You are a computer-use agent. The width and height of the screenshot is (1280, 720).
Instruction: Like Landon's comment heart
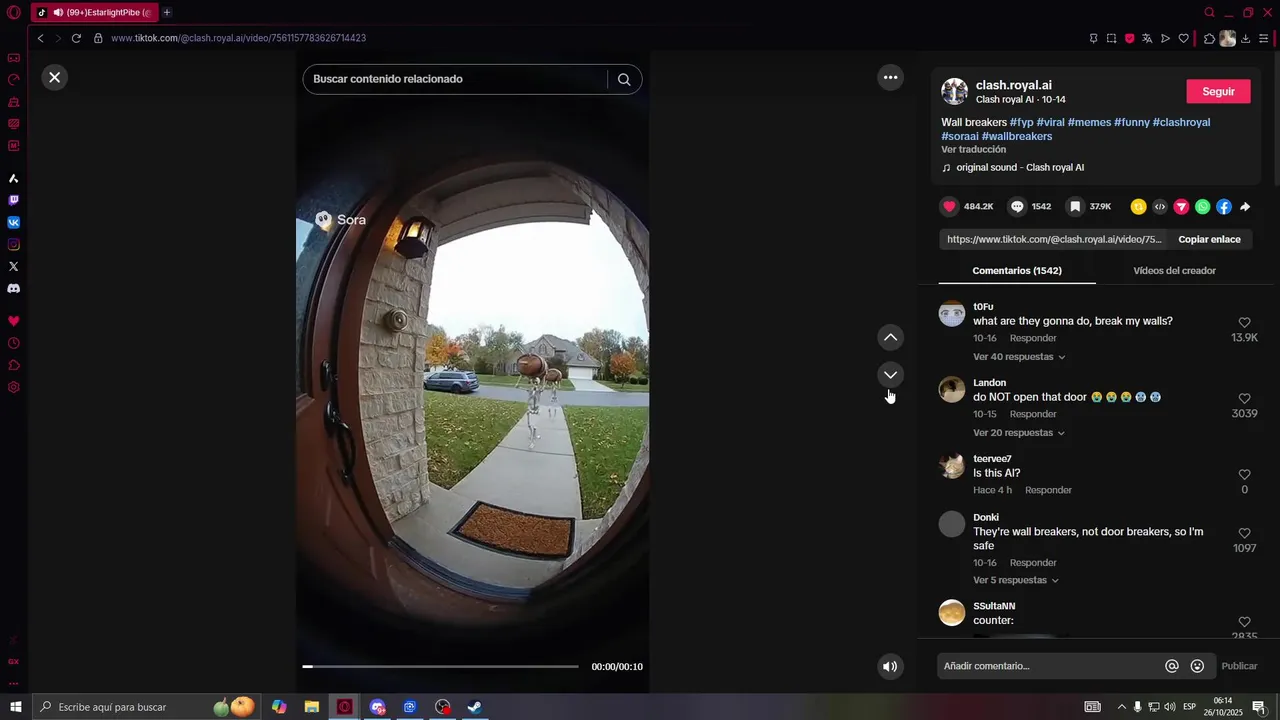[1244, 398]
